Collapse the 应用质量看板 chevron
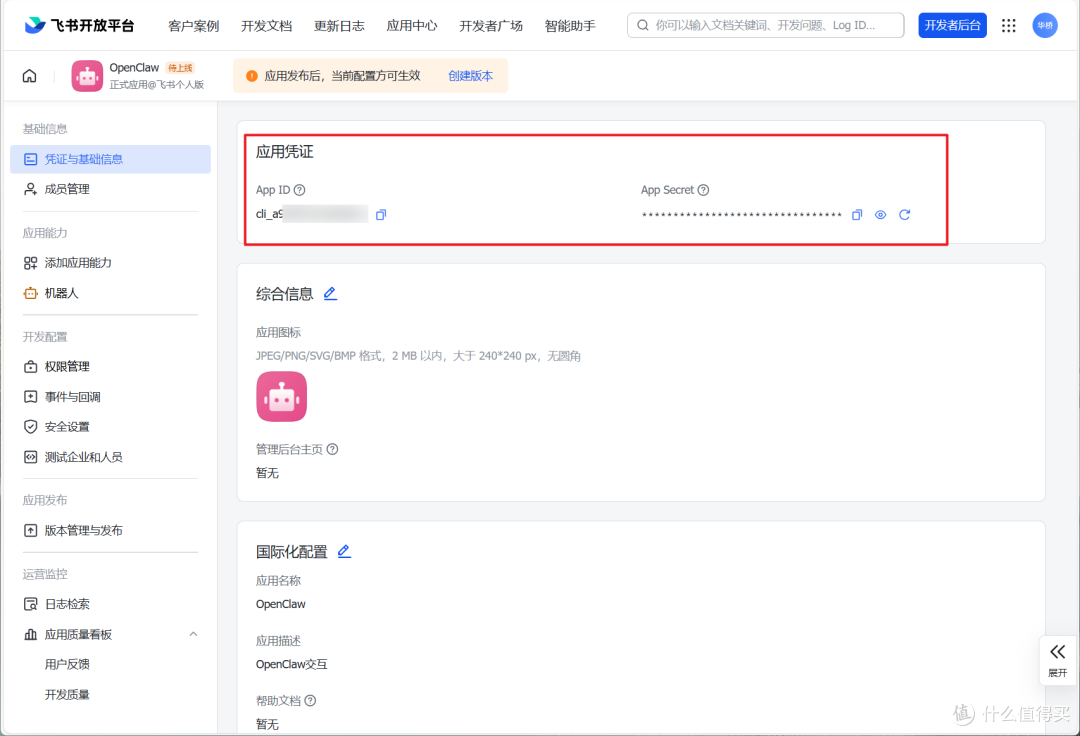 click(194, 634)
